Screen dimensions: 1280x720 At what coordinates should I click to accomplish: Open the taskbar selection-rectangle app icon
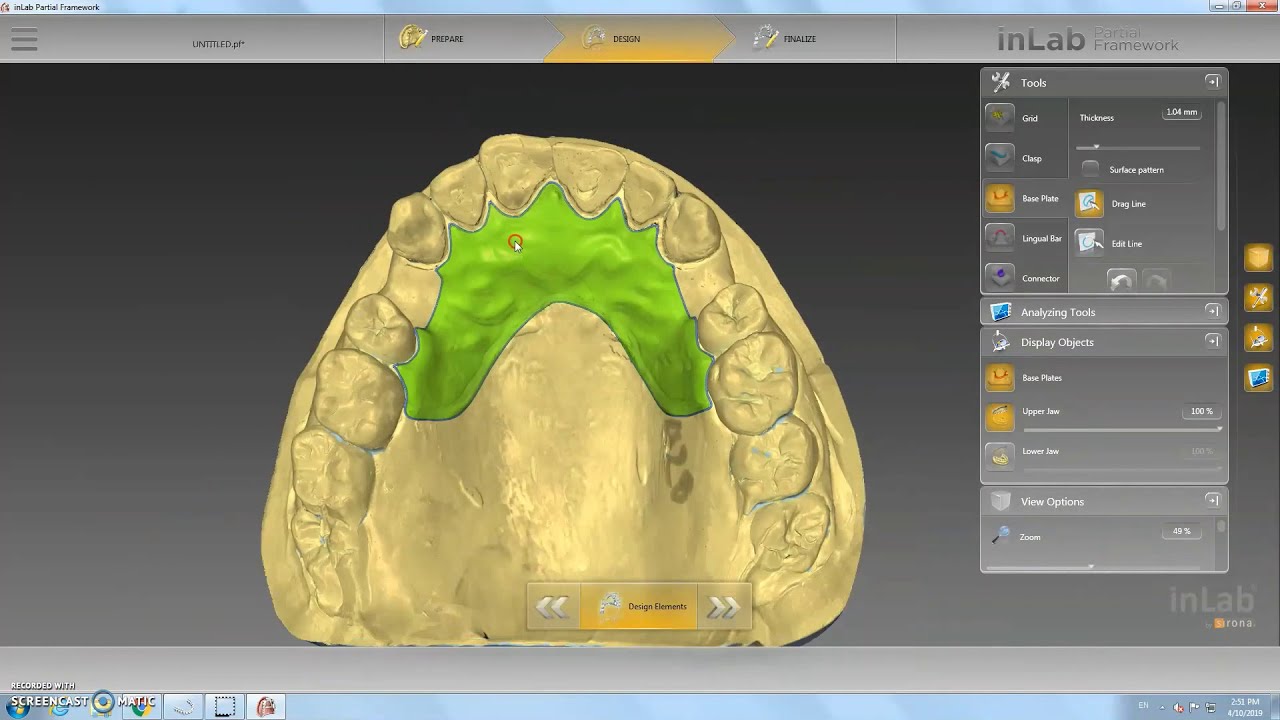(x=225, y=706)
